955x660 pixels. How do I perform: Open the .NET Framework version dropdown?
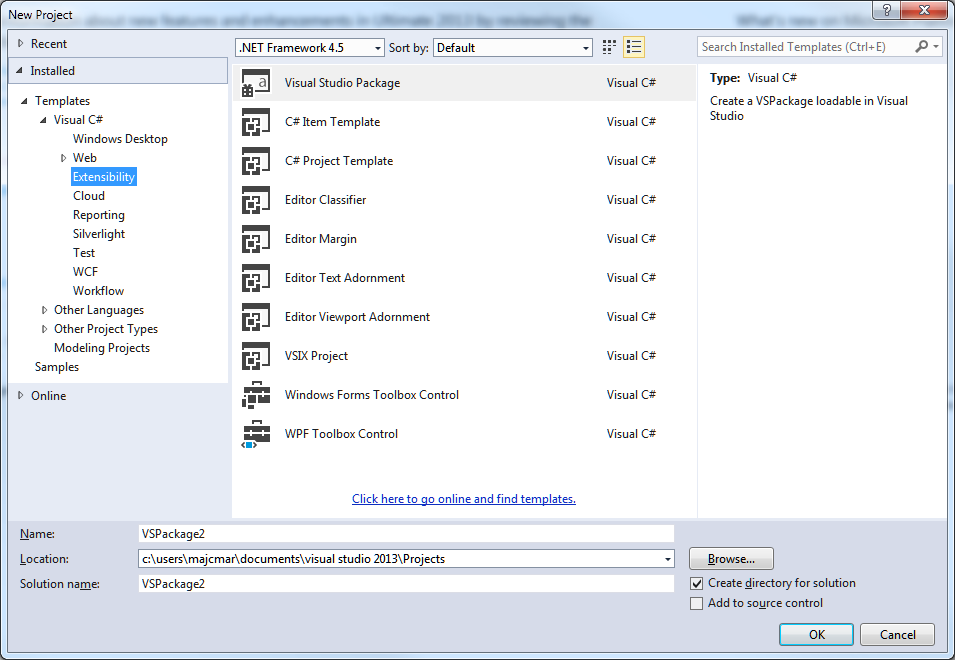pyautogui.click(x=310, y=47)
